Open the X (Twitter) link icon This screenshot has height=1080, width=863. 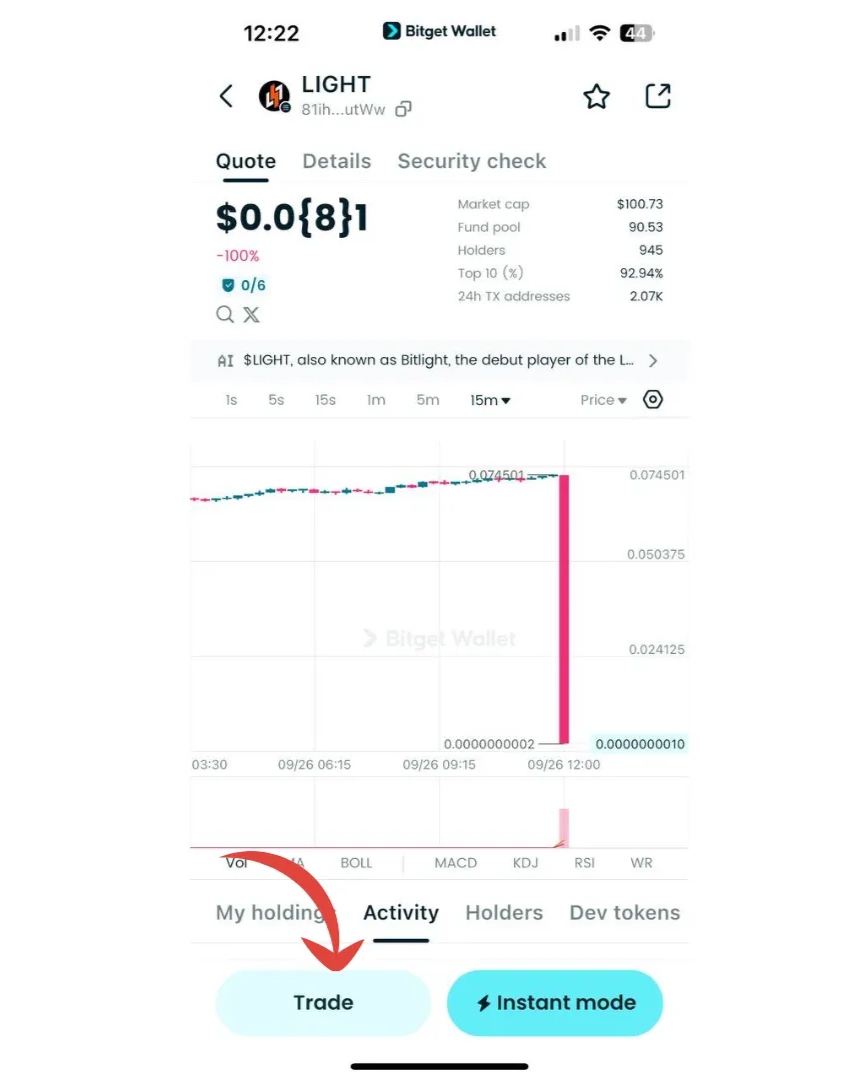[251, 315]
